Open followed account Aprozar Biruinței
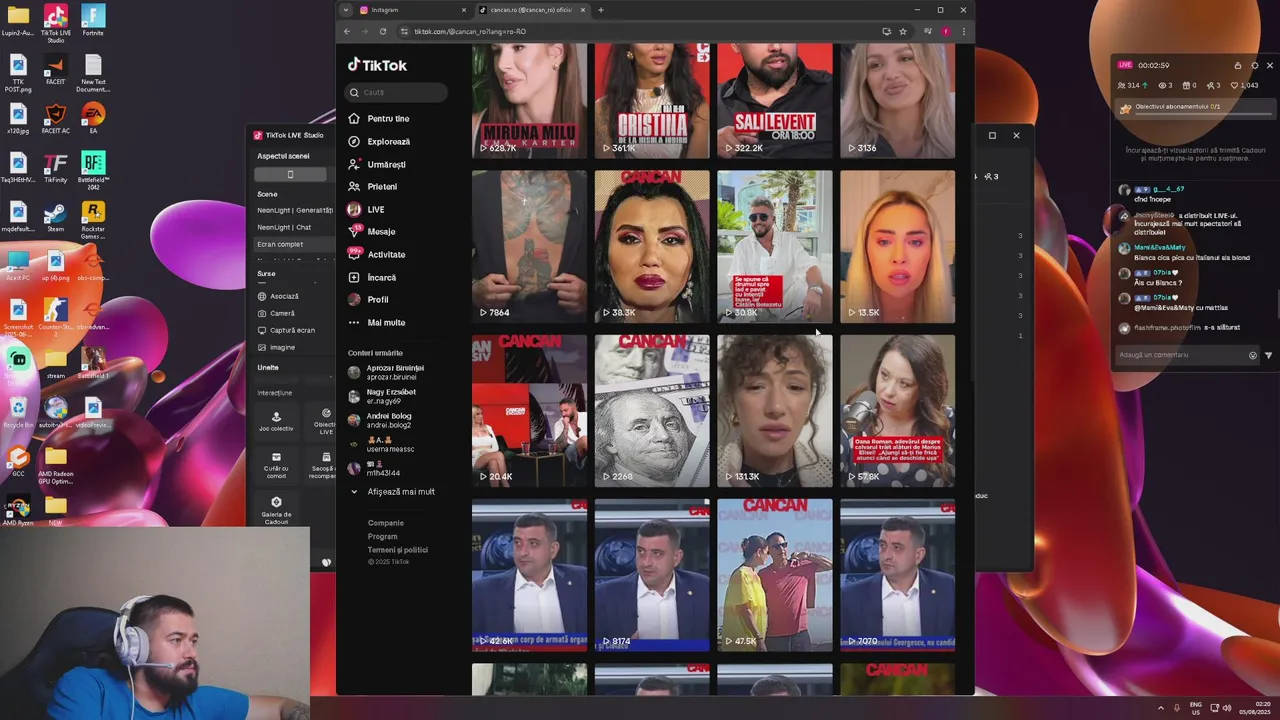 click(x=386, y=372)
